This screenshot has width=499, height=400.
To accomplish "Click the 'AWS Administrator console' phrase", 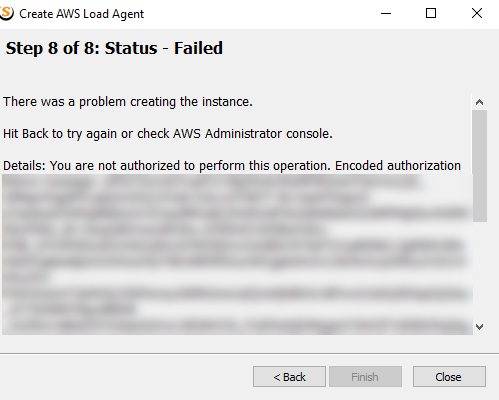I will [x=252, y=134].
